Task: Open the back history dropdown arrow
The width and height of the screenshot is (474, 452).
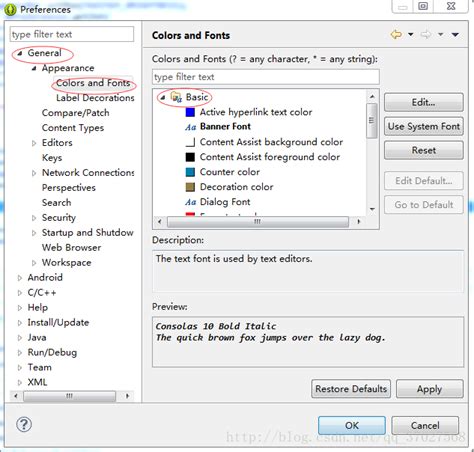Action: (411, 34)
